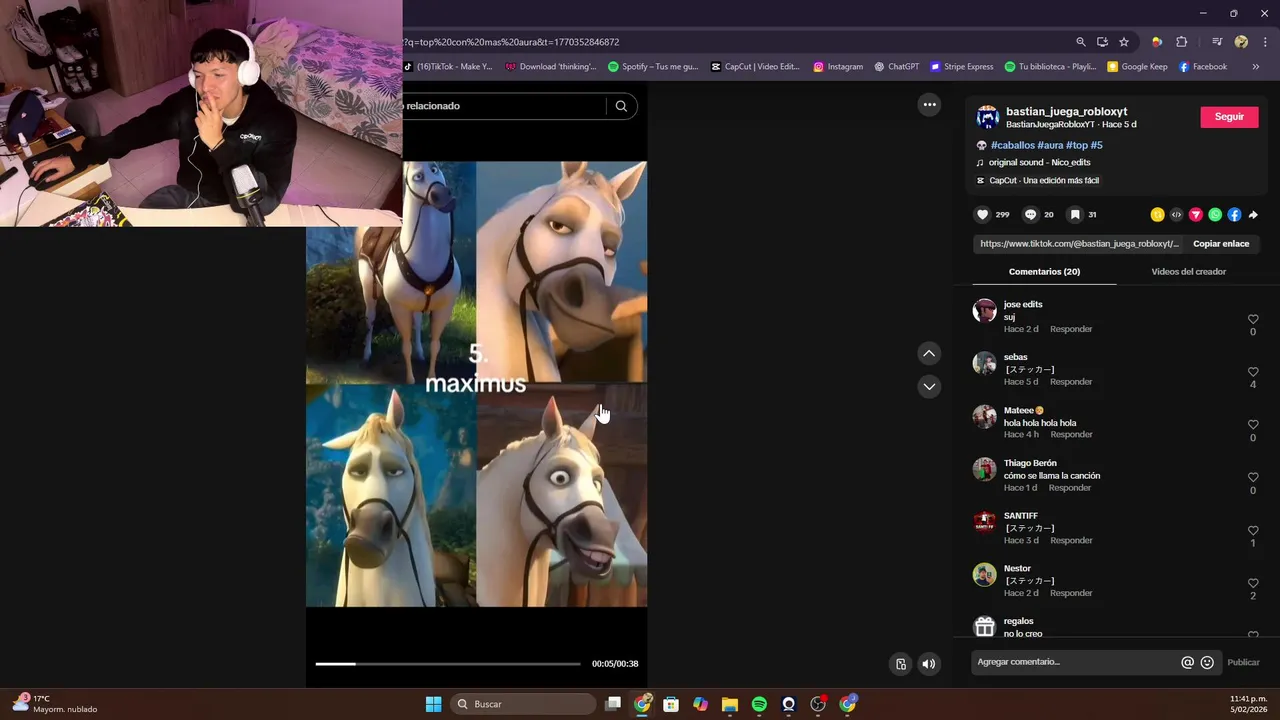Open the Chrome extensions puzzle icon

click(1182, 42)
